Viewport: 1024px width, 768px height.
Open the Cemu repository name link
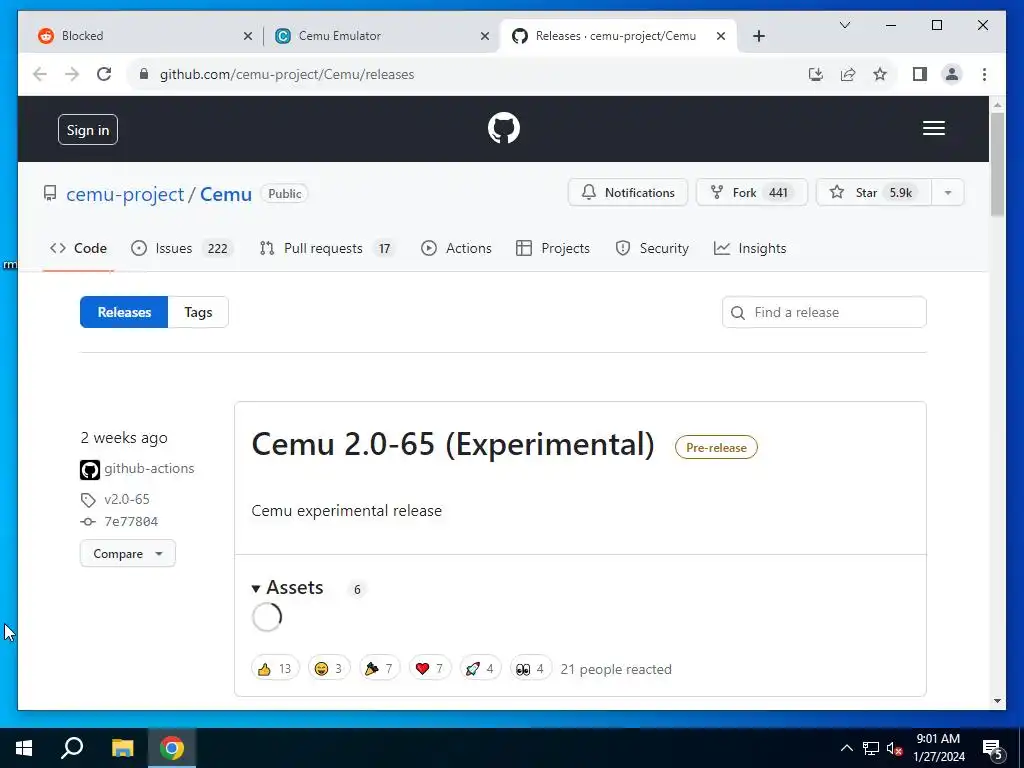(226, 194)
